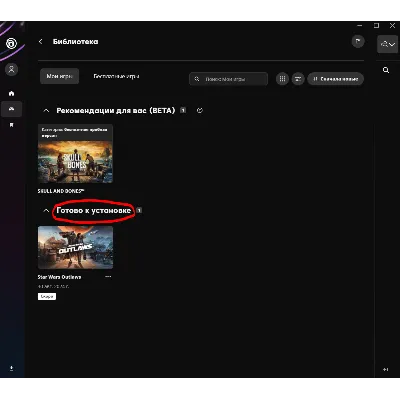
Task: Collapse the Готово к установке section
Action: [46, 211]
